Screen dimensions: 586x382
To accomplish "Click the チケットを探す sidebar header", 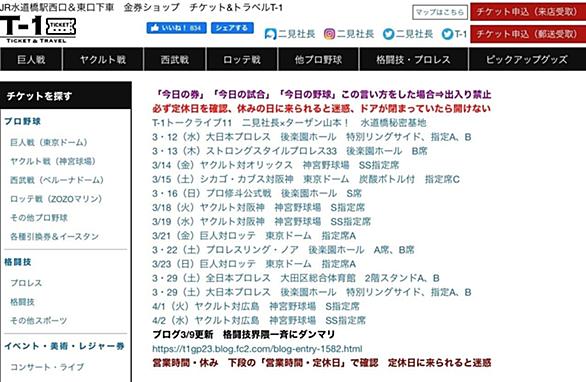I will coord(66,96).
